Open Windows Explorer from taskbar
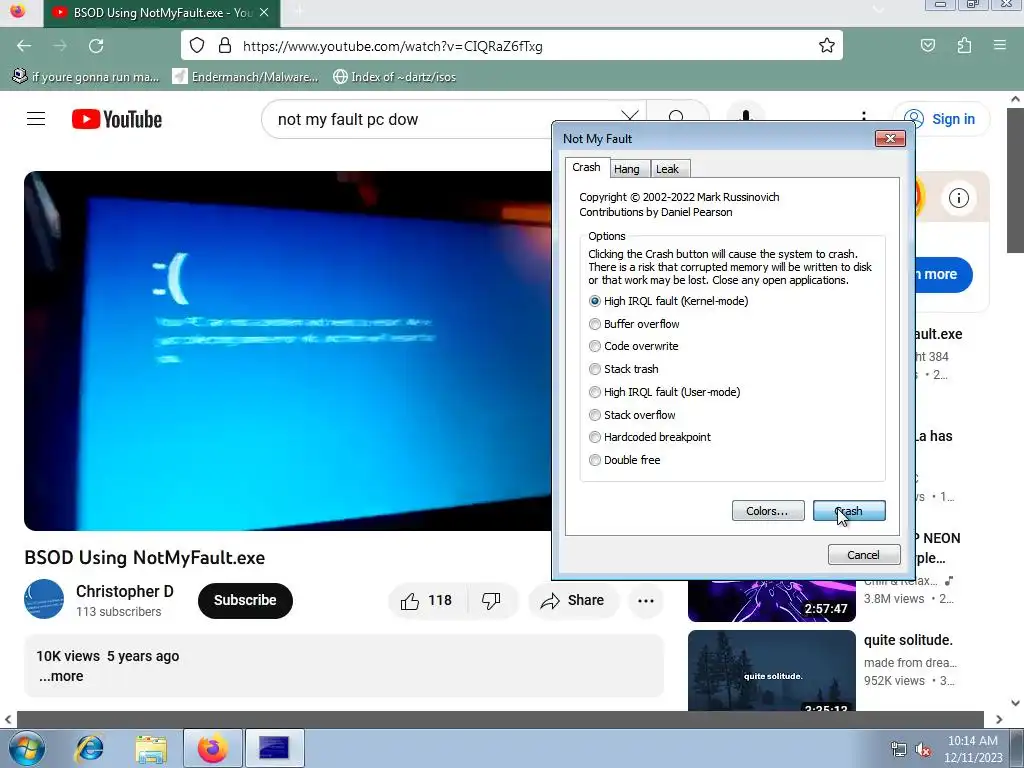1024x768 pixels. pyautogui.click(x=151, y=748)
